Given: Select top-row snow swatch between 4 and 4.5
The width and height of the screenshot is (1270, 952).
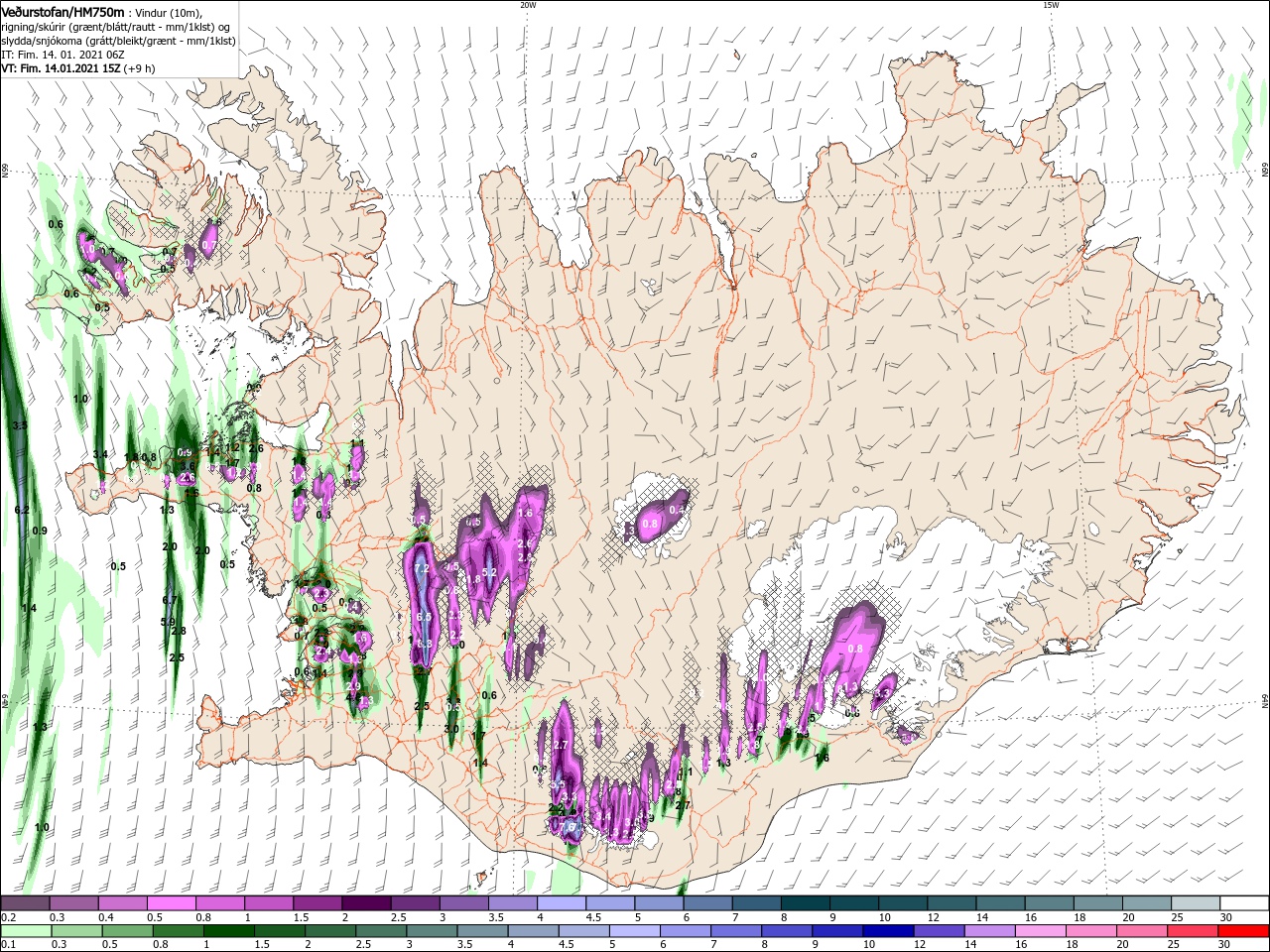Looking at the screenshot, I should [x=562, y=903].
